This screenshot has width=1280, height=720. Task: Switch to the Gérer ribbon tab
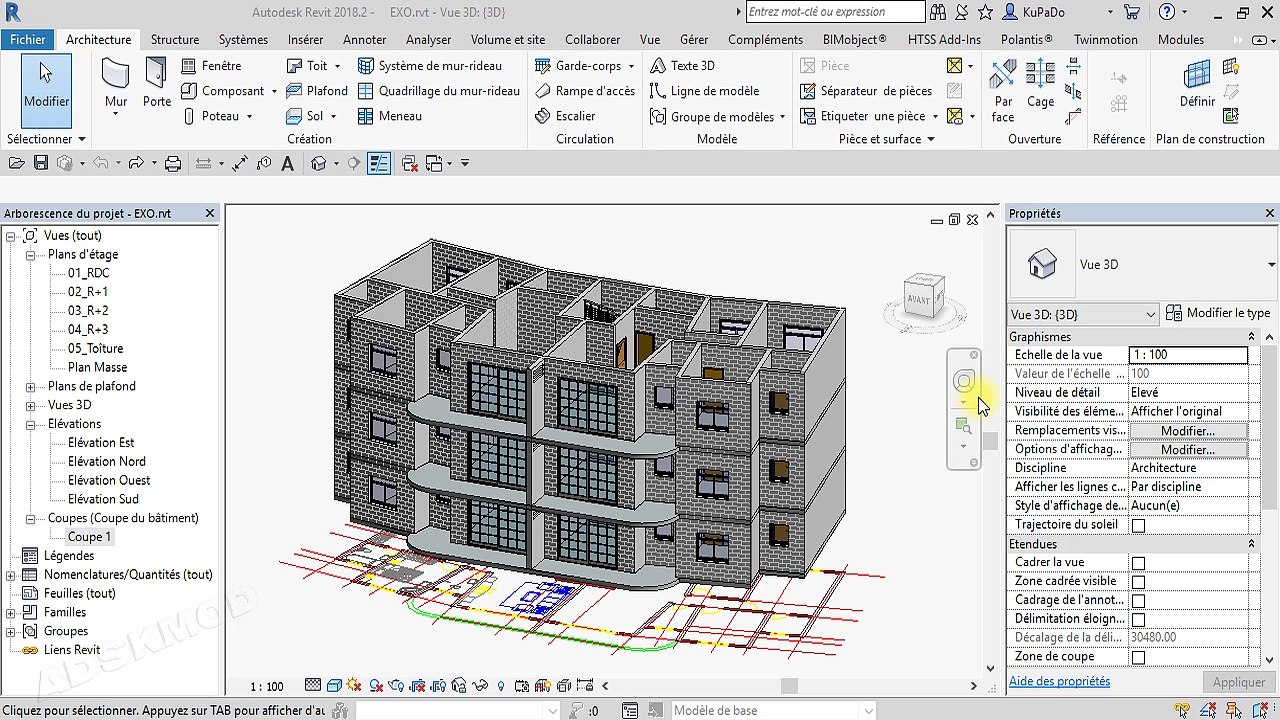tap(694, 39)
